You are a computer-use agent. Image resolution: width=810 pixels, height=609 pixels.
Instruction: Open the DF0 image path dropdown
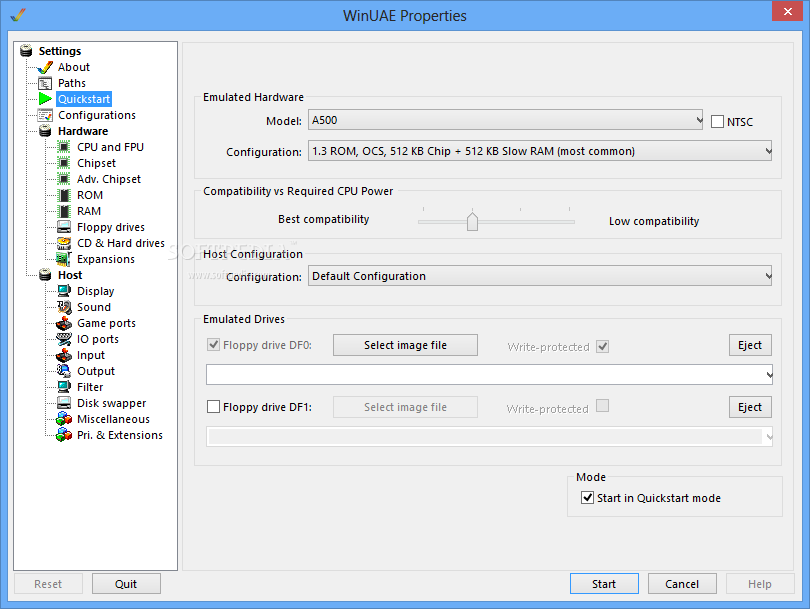click(x=489, y=374)
